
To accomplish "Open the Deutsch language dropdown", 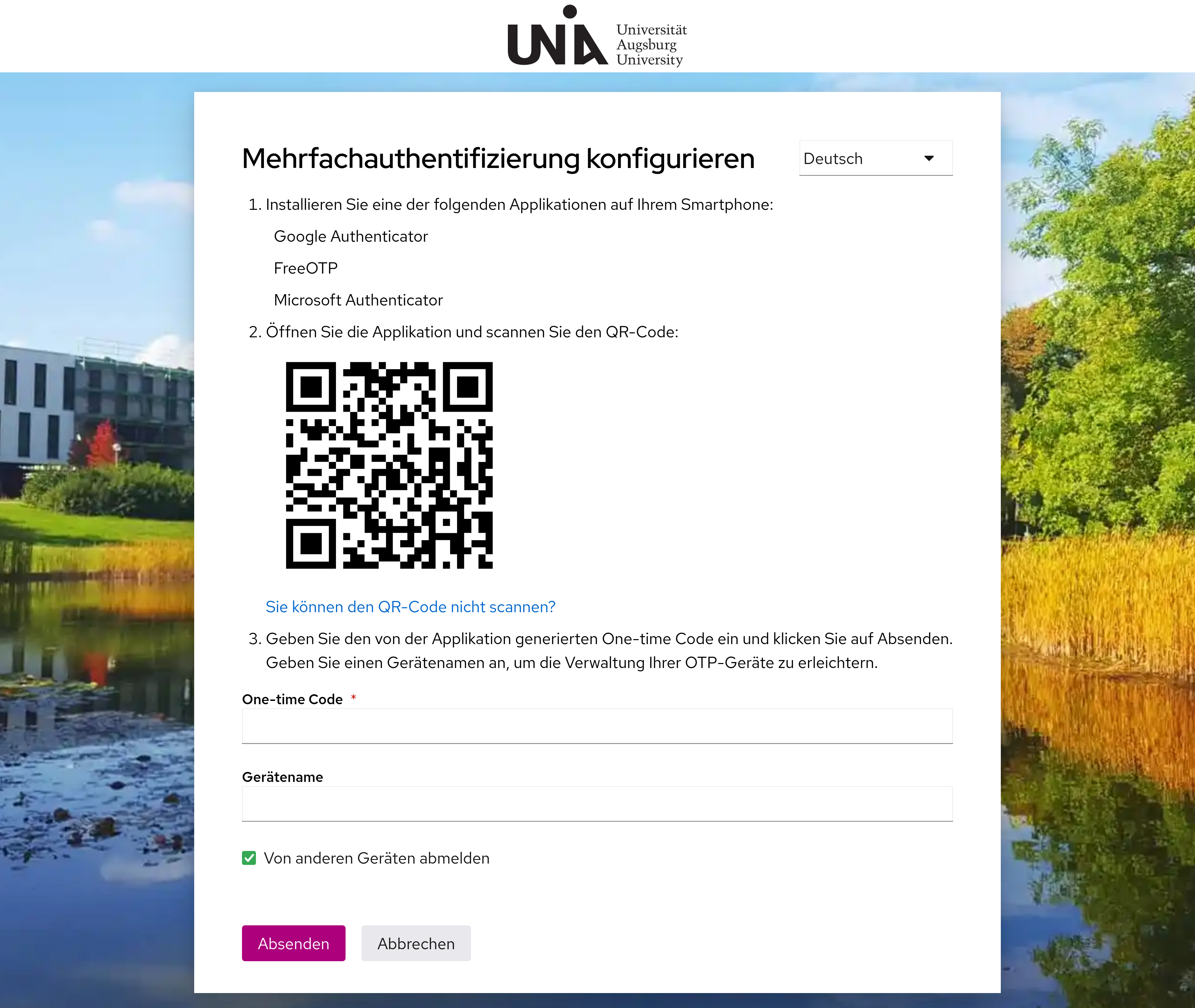I will point(875,158).
